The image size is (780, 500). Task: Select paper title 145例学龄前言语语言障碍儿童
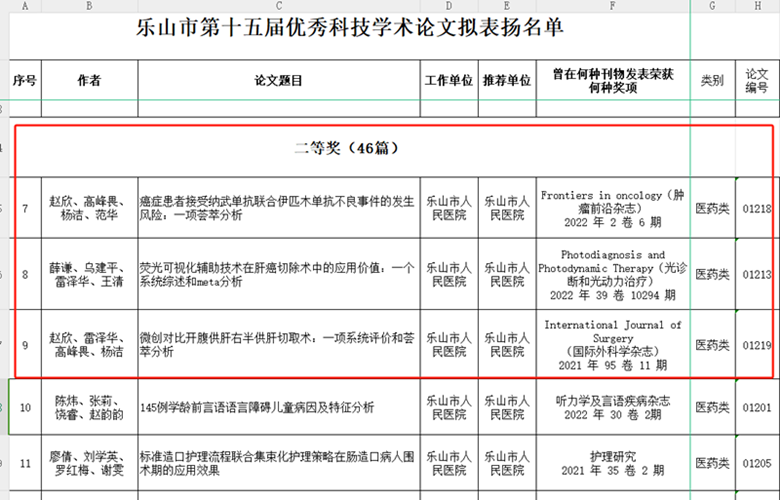click(x=279, y=407)
